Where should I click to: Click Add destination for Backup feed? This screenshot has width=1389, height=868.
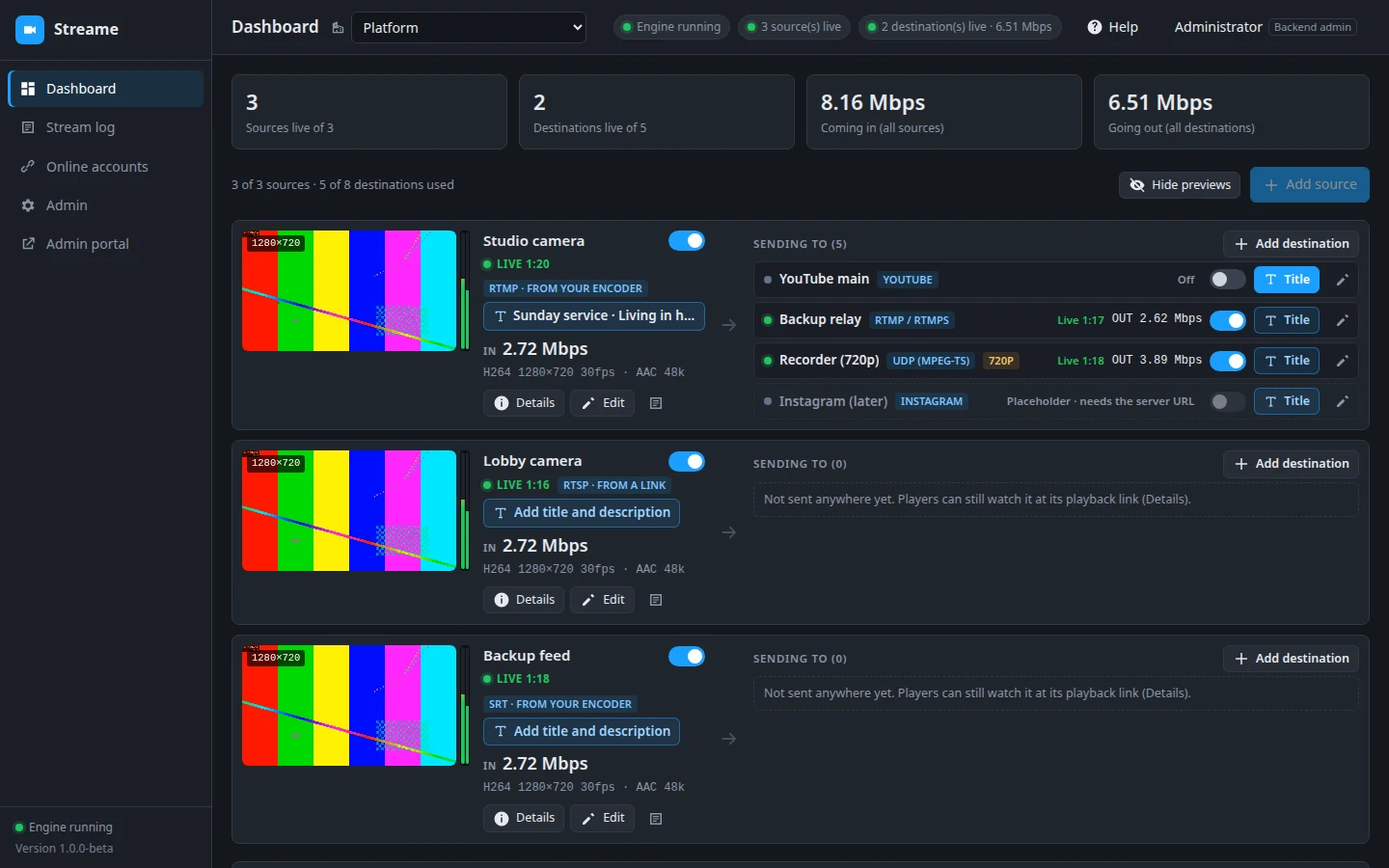pyautogui.click(x=1292, y=659)
